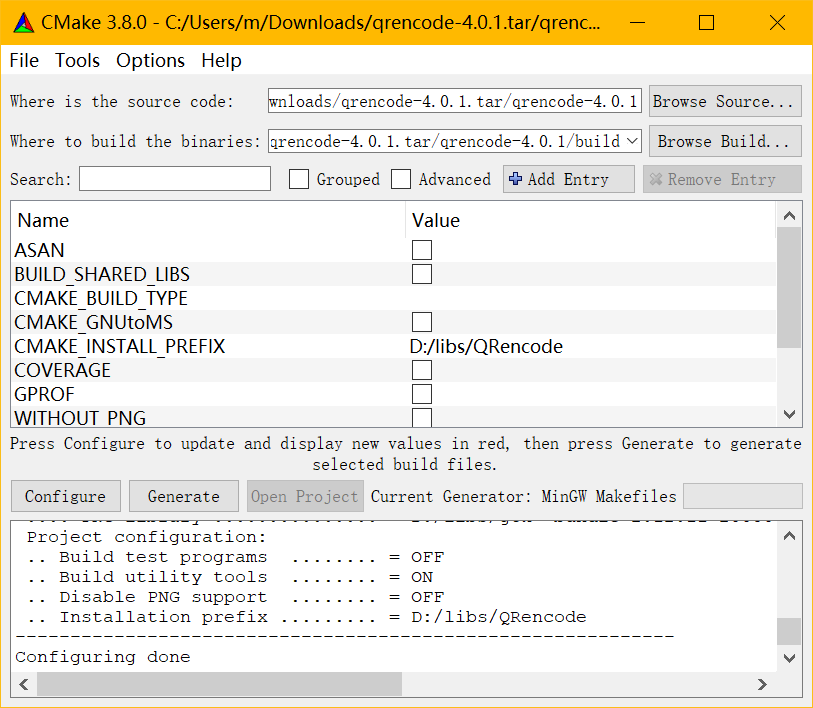Enable the ASAN checkbox
Image resolution: width=813 pixels, height=708 pixels.
(x=422, y=250)
